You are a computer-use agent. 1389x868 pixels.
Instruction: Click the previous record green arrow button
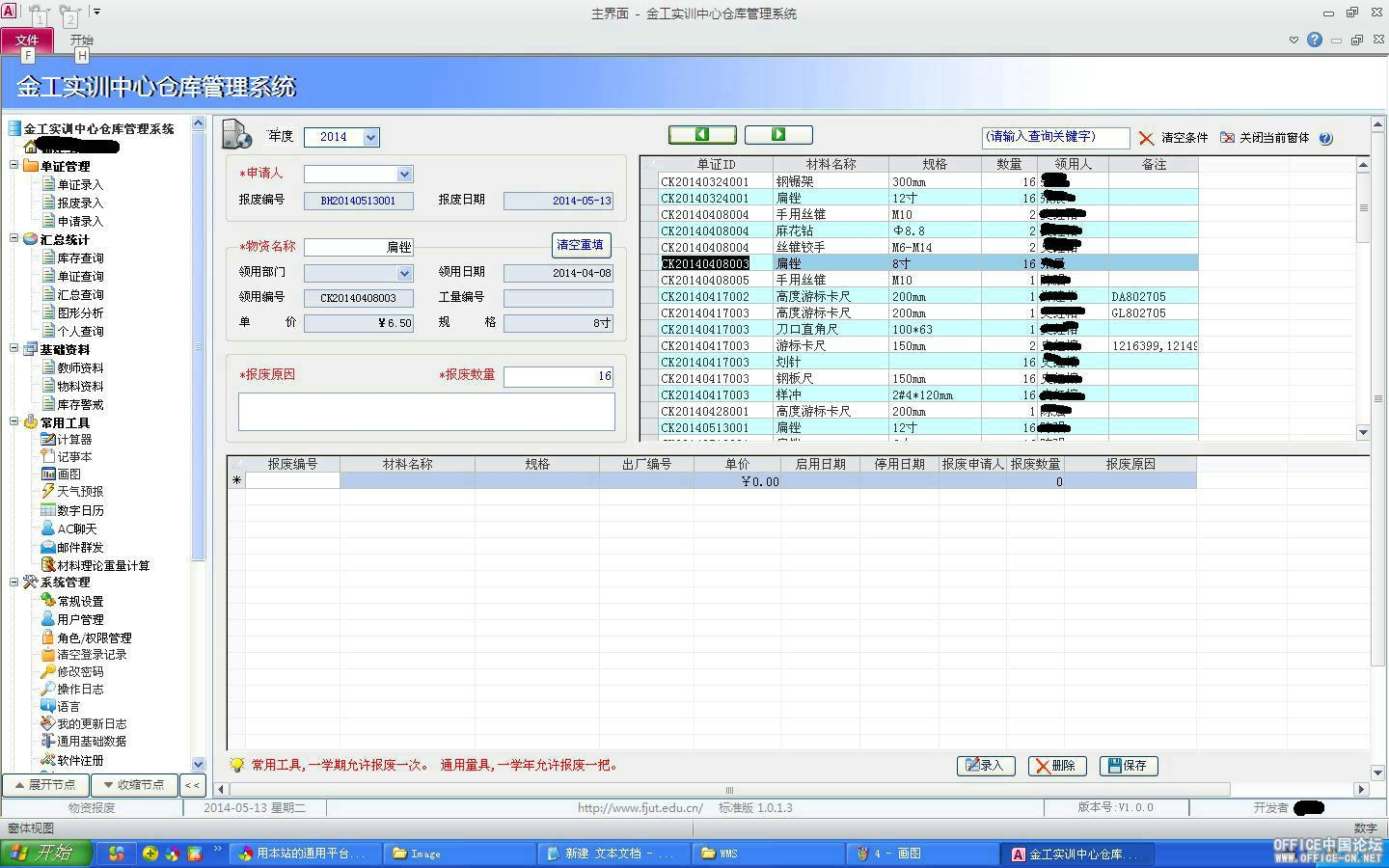click(702, 135)
